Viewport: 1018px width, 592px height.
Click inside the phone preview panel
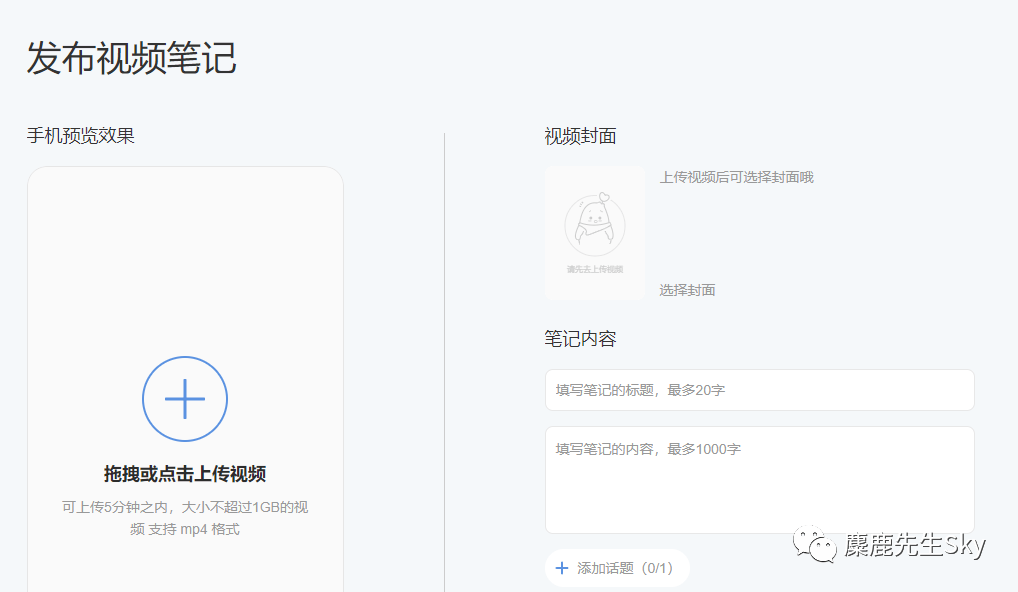184,380
